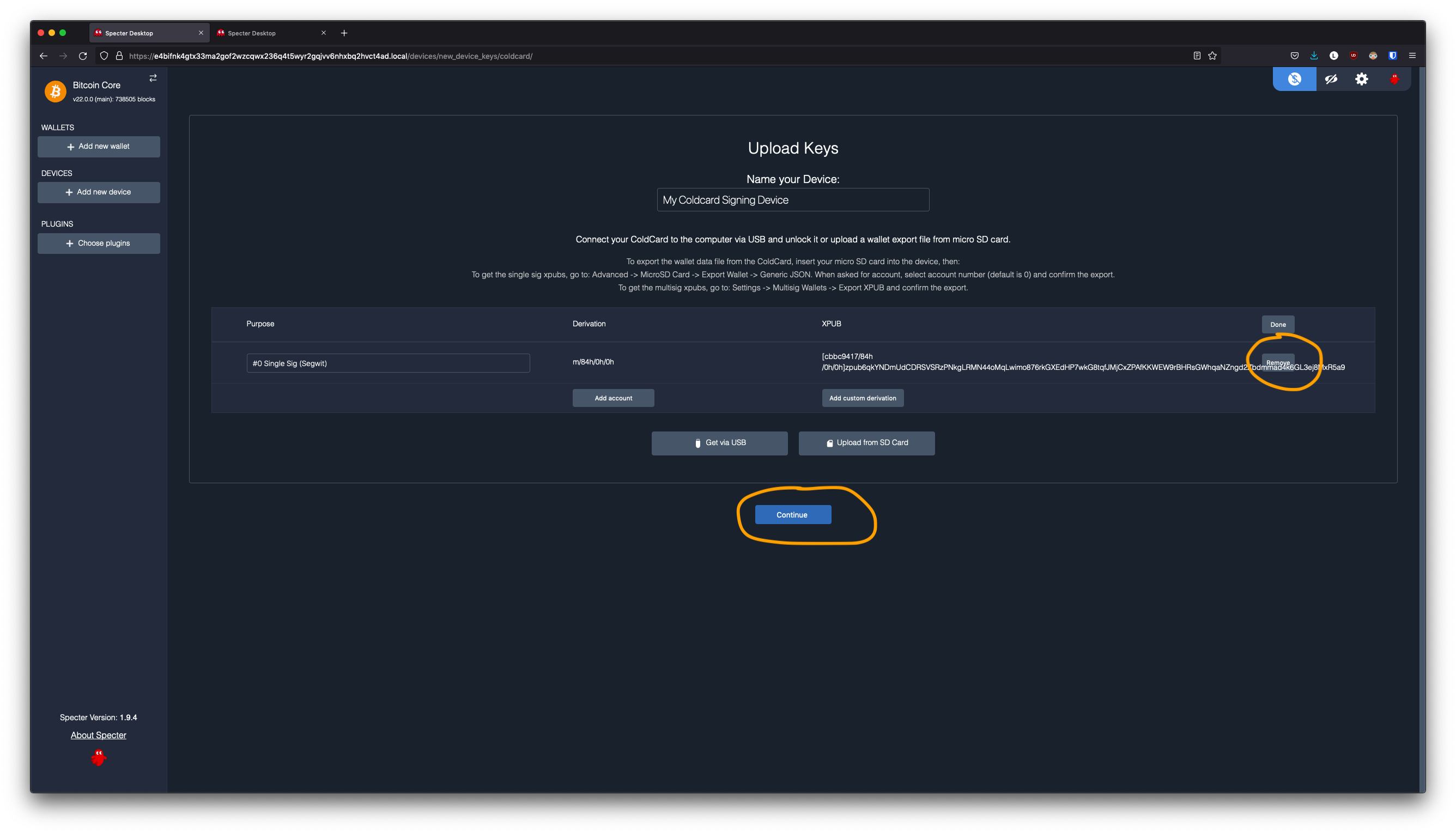The image size is (1456, 833).
Task: Open Specter settings gear icon
Action: [1362, 79]
